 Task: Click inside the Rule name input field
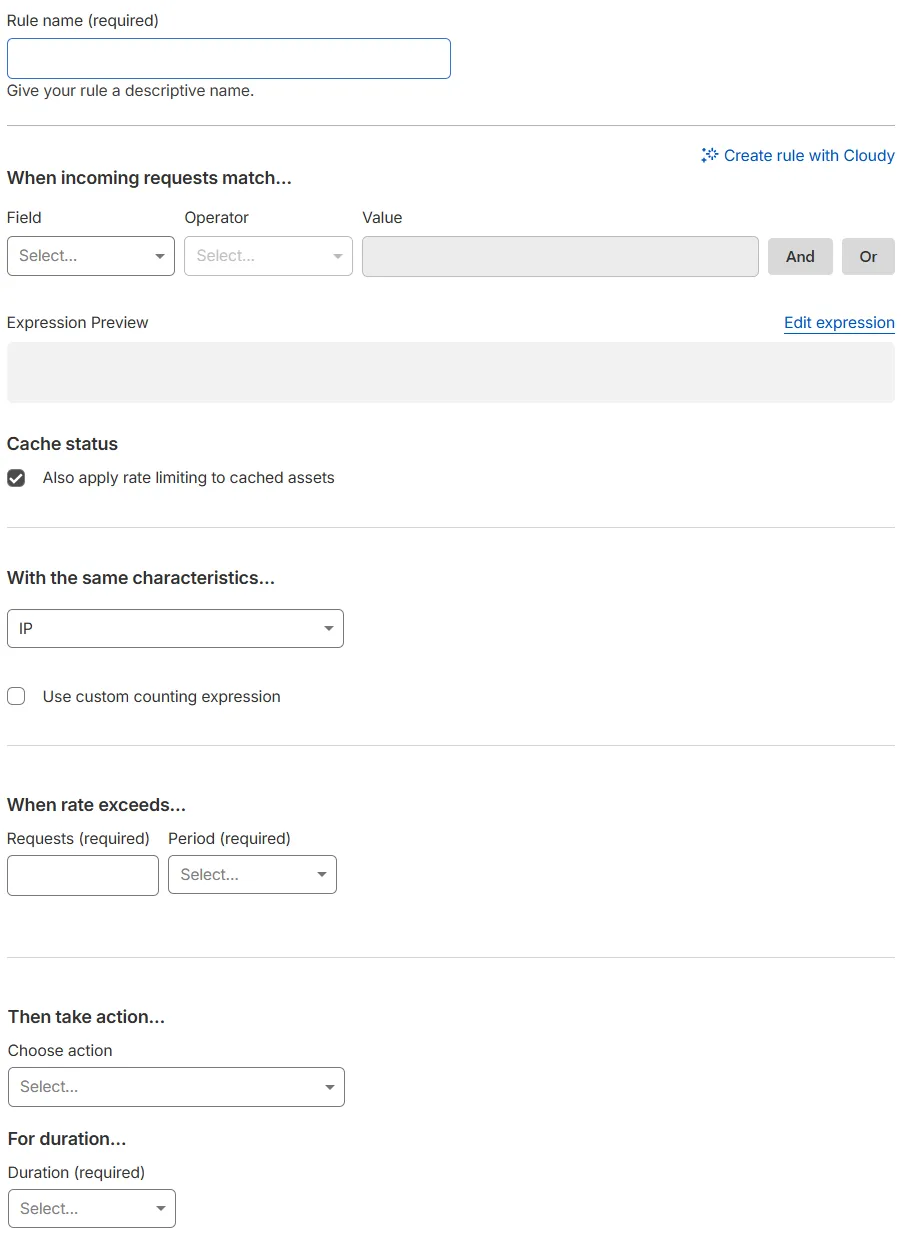(x=228, y=58)
